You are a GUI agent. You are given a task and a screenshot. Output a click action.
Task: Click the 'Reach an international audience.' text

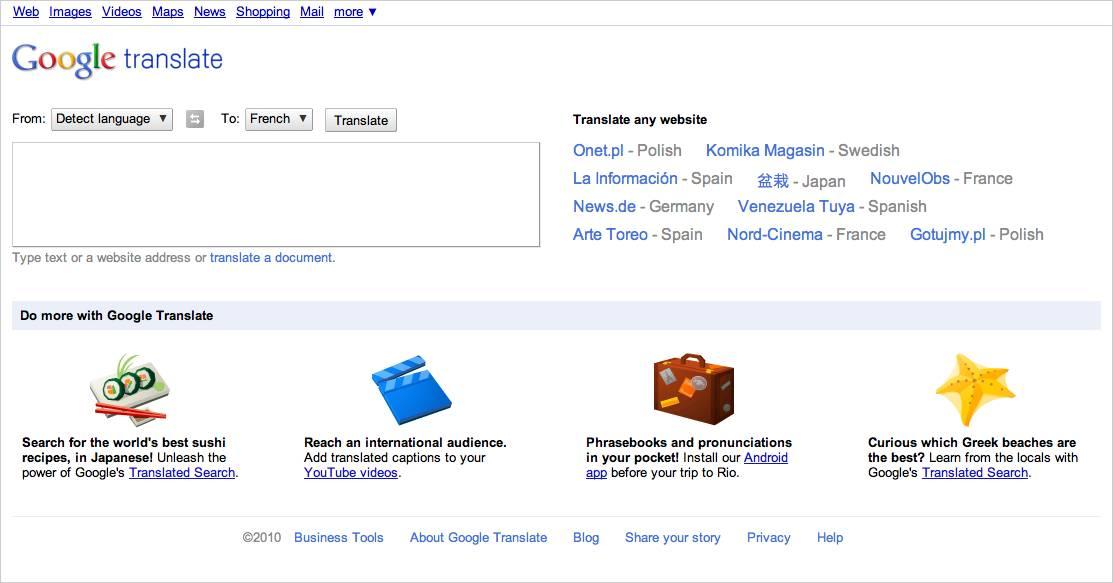[405, 442]
